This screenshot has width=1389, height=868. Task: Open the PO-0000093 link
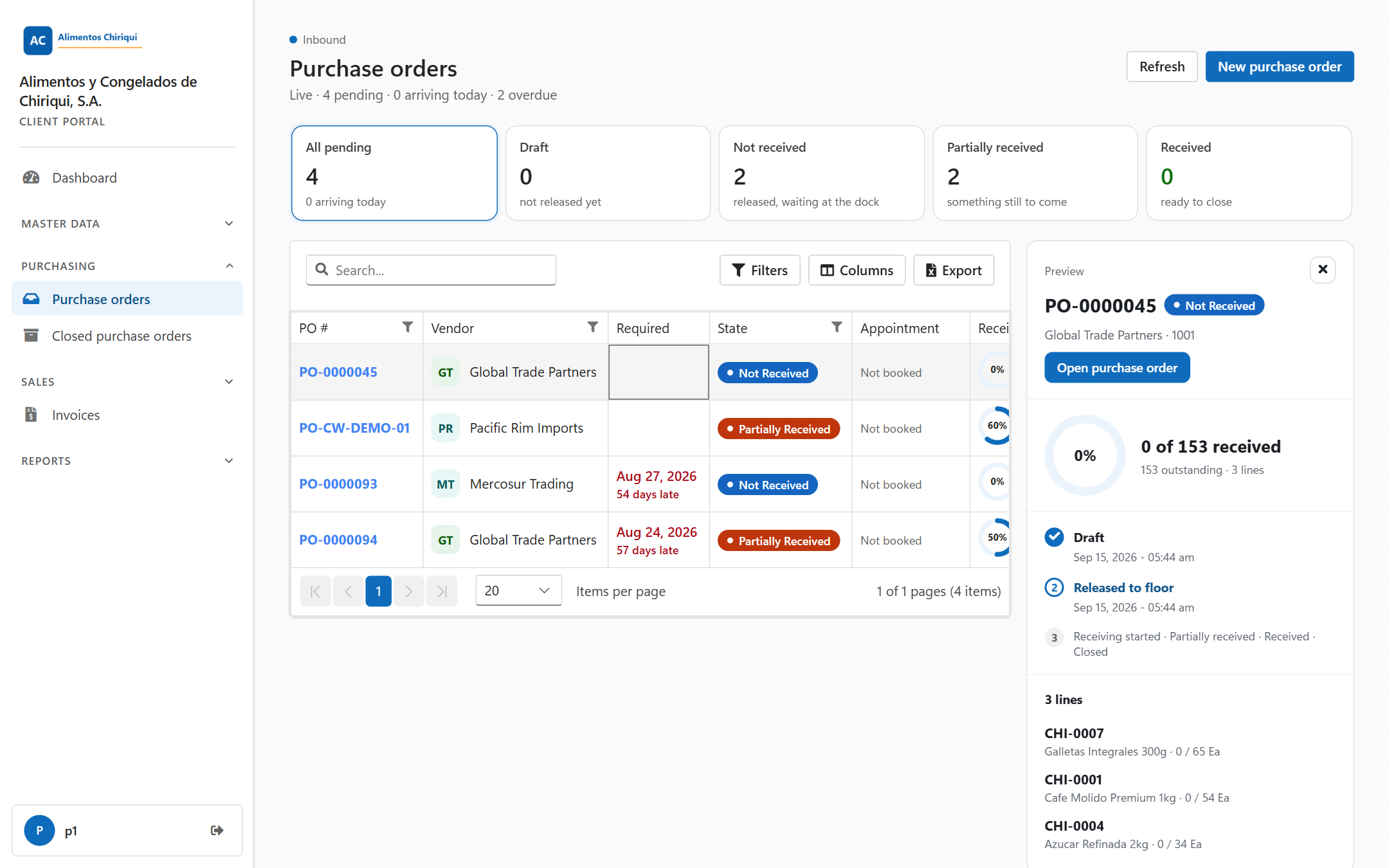[338, 484]
